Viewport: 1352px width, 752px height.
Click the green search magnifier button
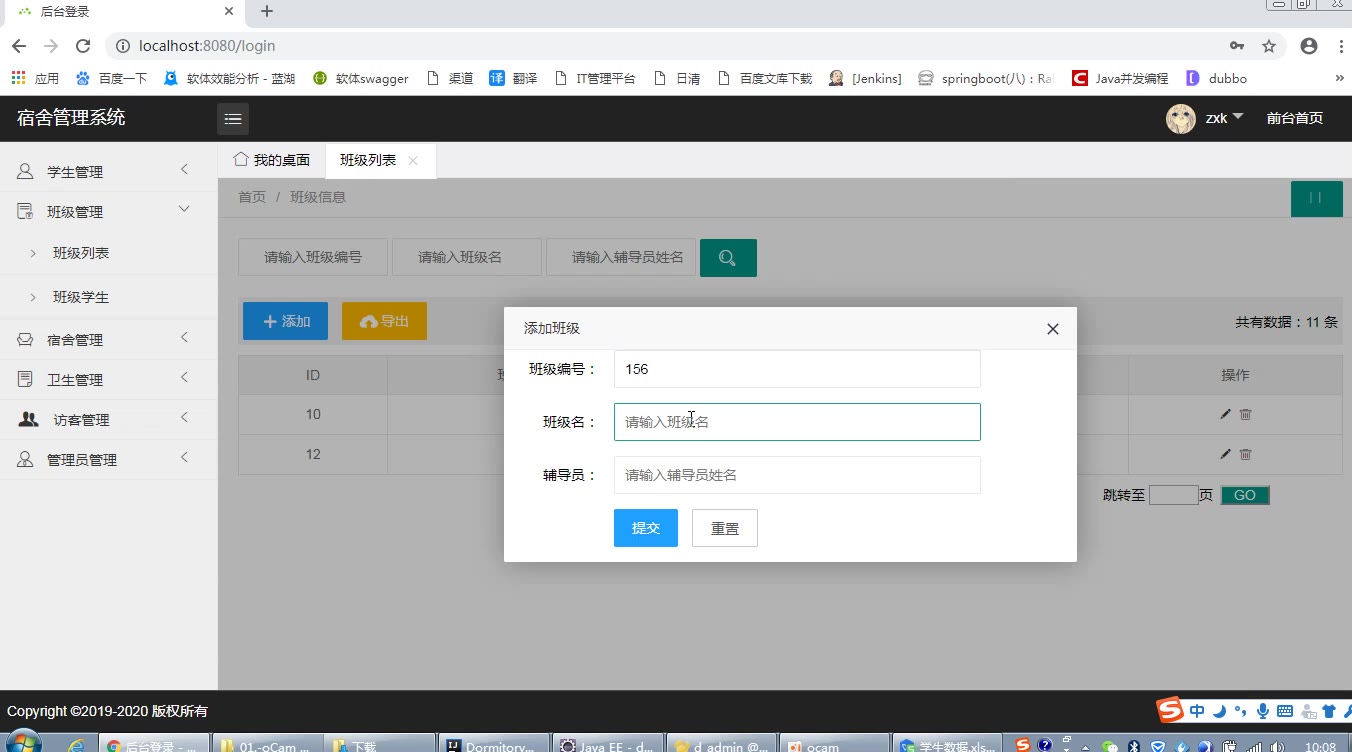click(x=728, y=258)
